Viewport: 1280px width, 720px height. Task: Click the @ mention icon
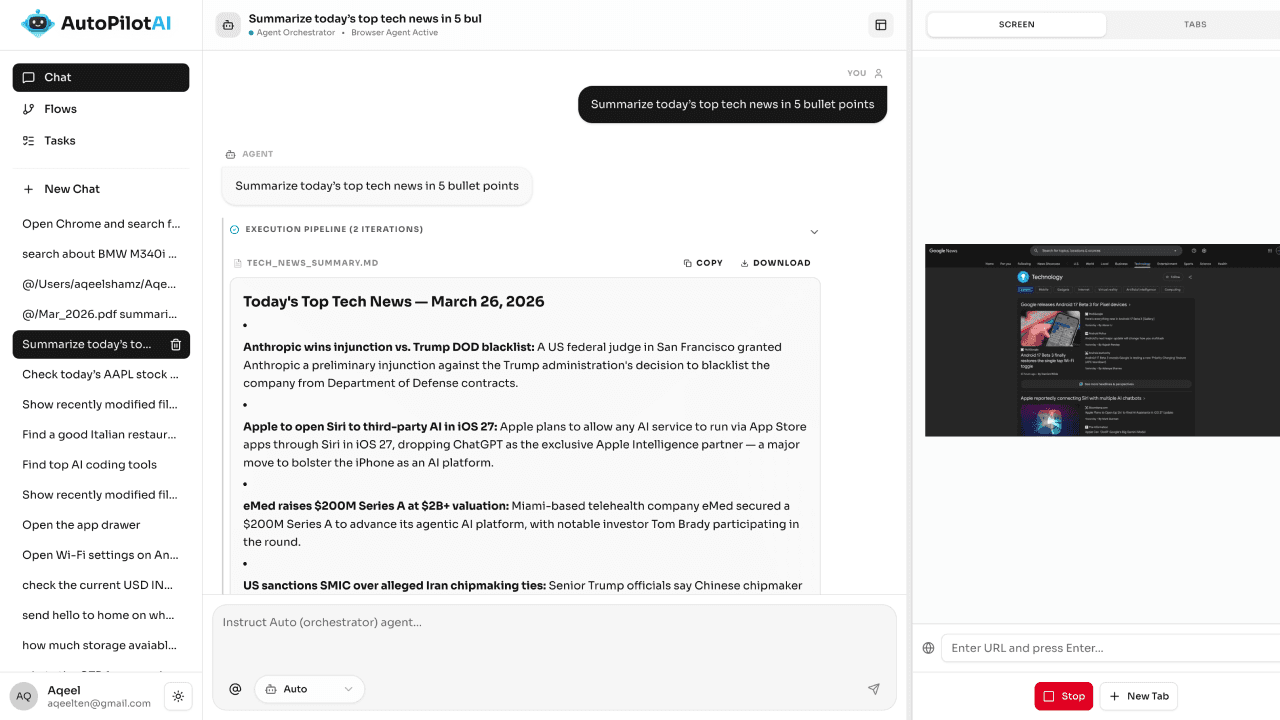(236, 689)
